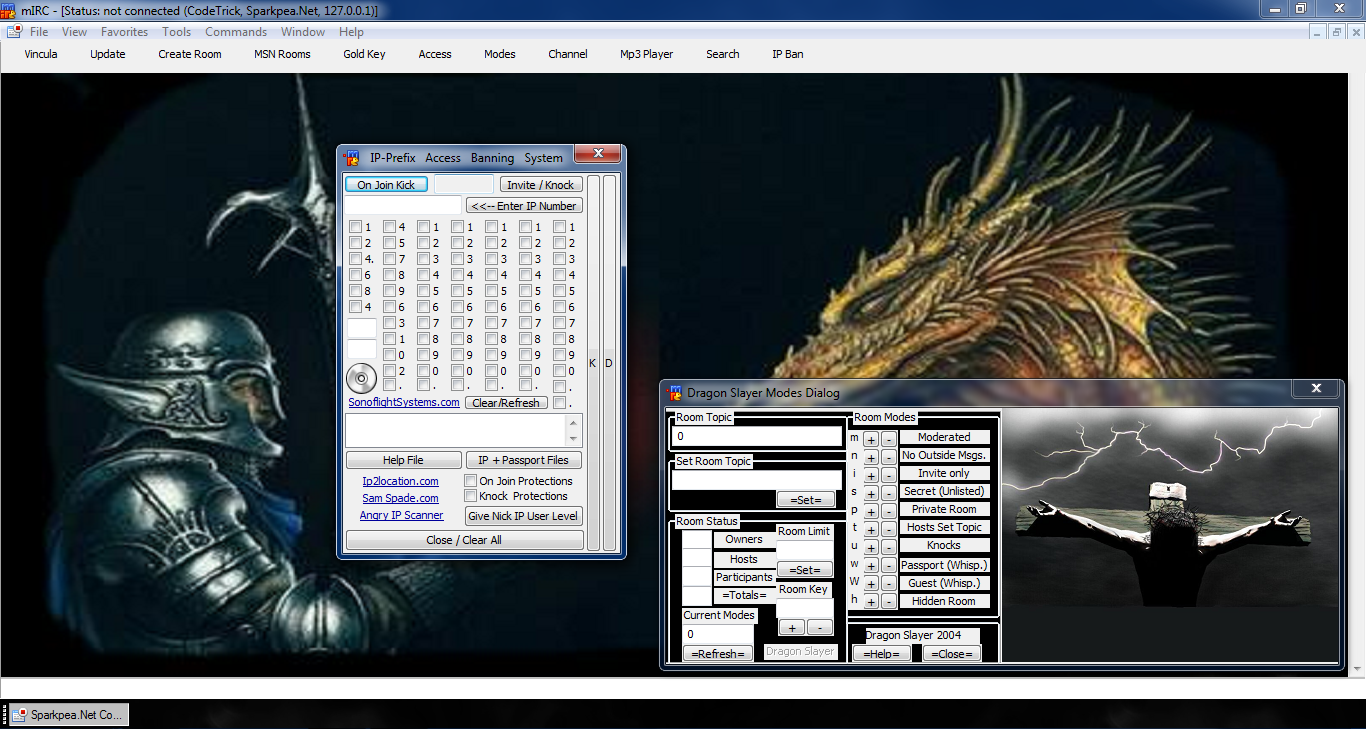The width and height of the screenshot is (1366, 729).
Task: Click the tall K bar button
Action: [x=593, y=363]
